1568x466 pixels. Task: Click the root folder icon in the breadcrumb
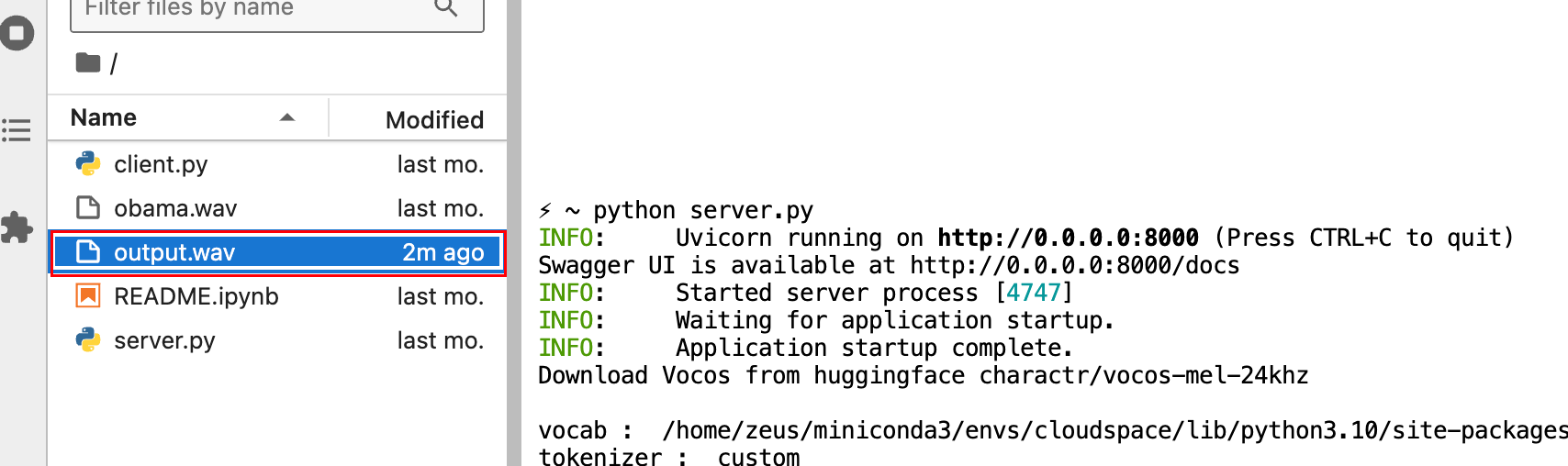(88, 62)
